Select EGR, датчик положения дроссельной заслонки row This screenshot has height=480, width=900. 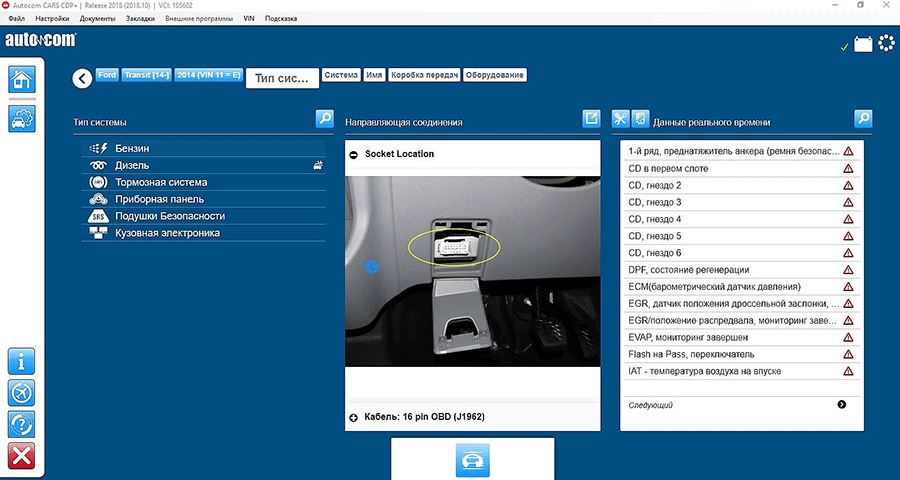pos(740,303)
